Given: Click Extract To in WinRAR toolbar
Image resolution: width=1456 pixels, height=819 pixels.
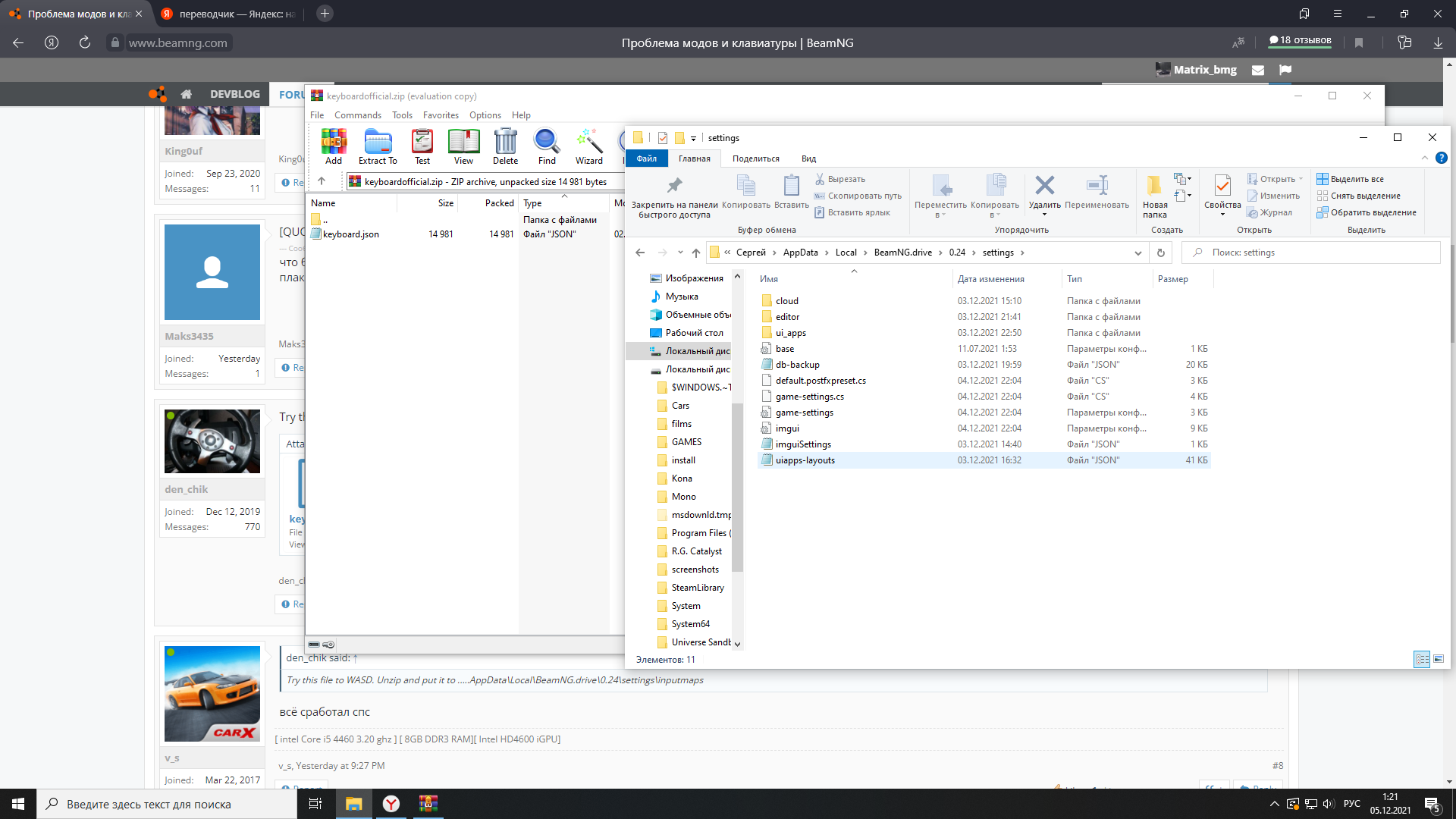Looking at the screenshot, I should pyautogui.click(x=378, y=147).
